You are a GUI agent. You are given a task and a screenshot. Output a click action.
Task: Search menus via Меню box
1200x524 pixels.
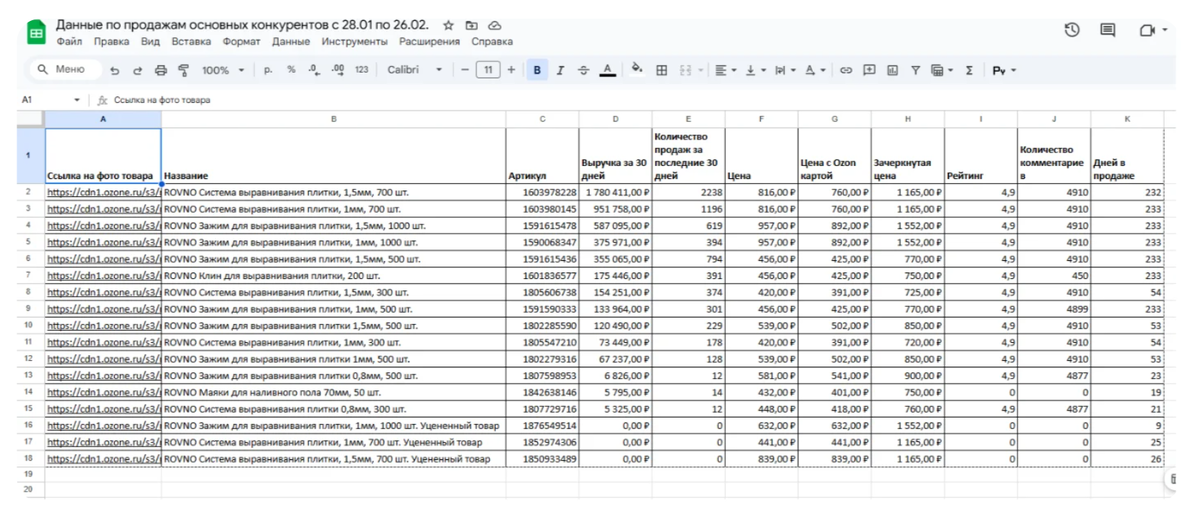click(x=65, y=70)
